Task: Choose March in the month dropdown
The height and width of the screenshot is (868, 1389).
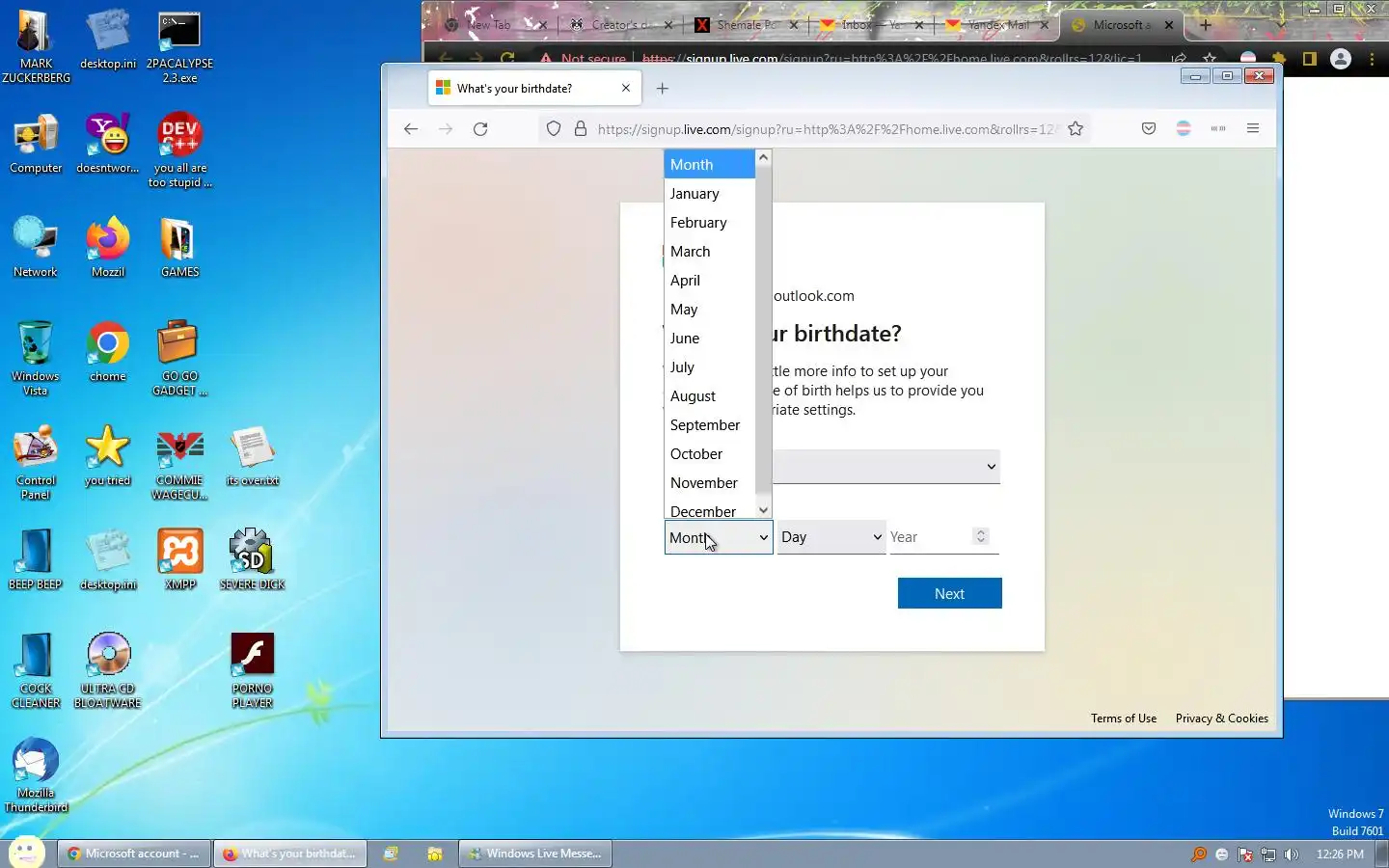Action: (709, 252)
